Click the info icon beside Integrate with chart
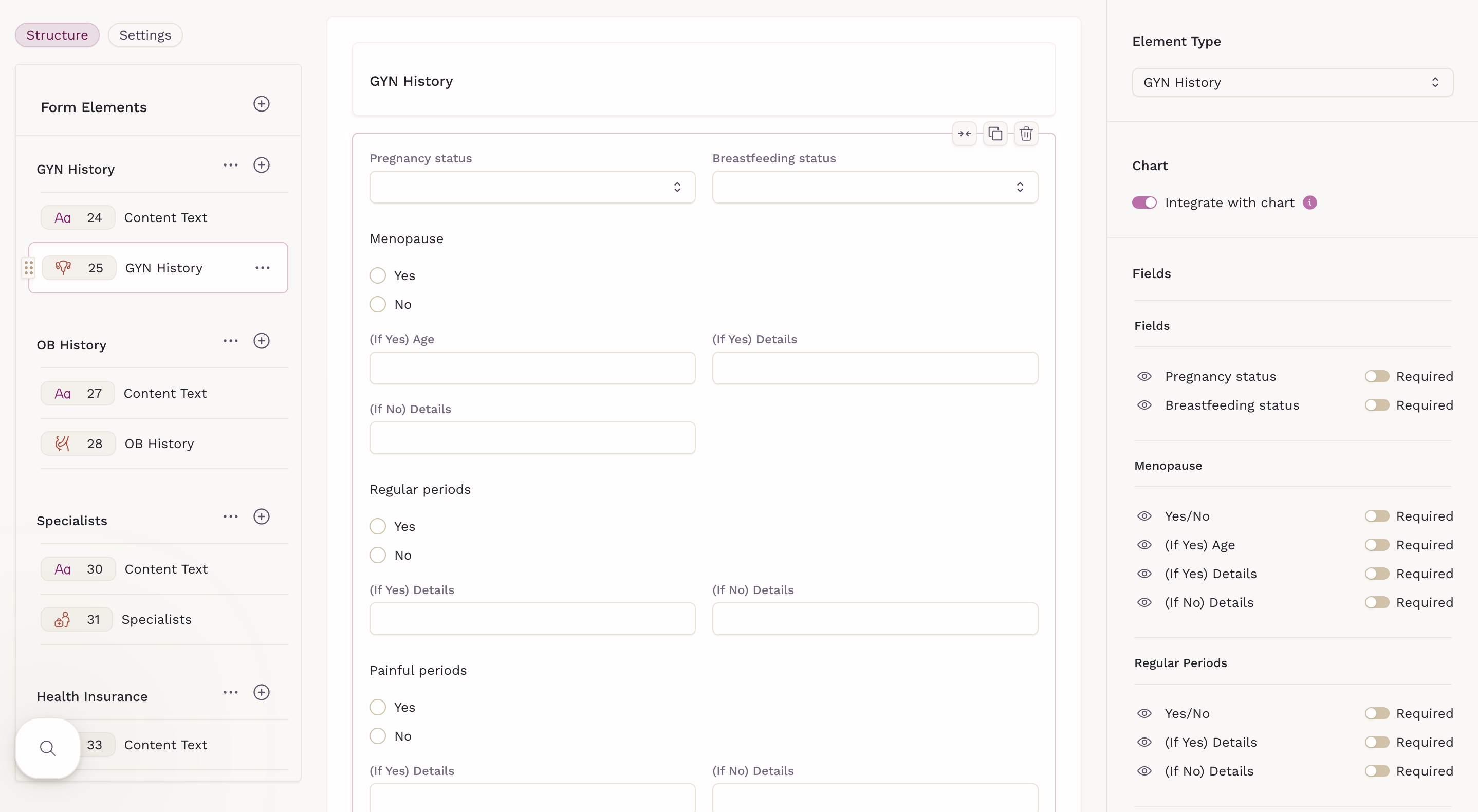This screenshot has width=1478, height=812. coord(1310,202)
